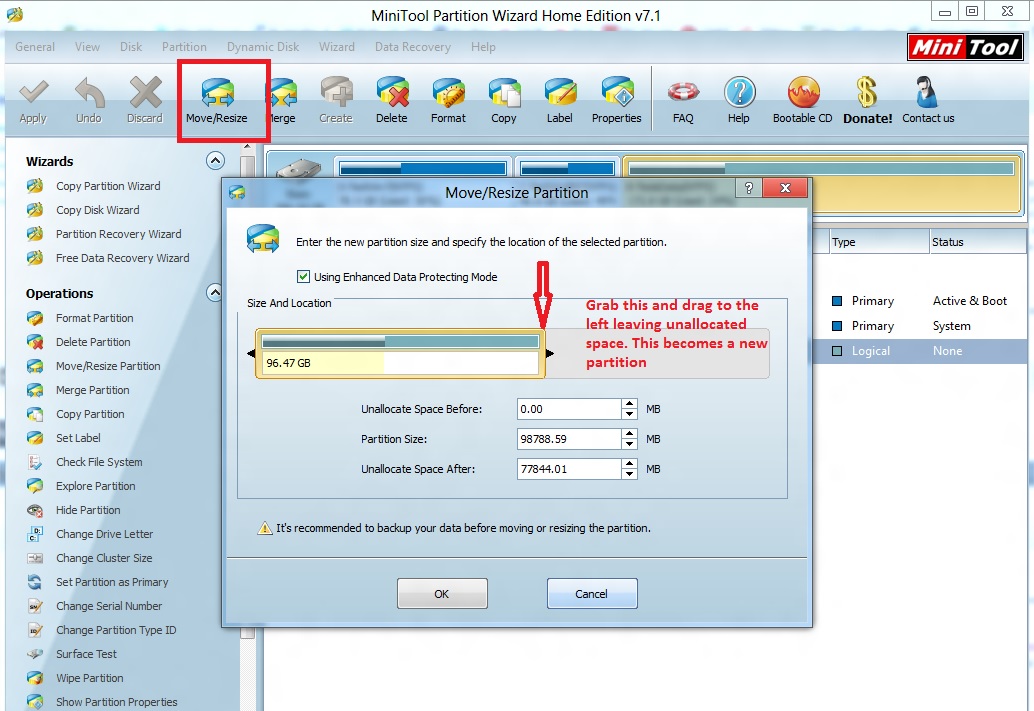Click the Donate dollar icon
Screen dimensions: 1034x711
point(867,92)
